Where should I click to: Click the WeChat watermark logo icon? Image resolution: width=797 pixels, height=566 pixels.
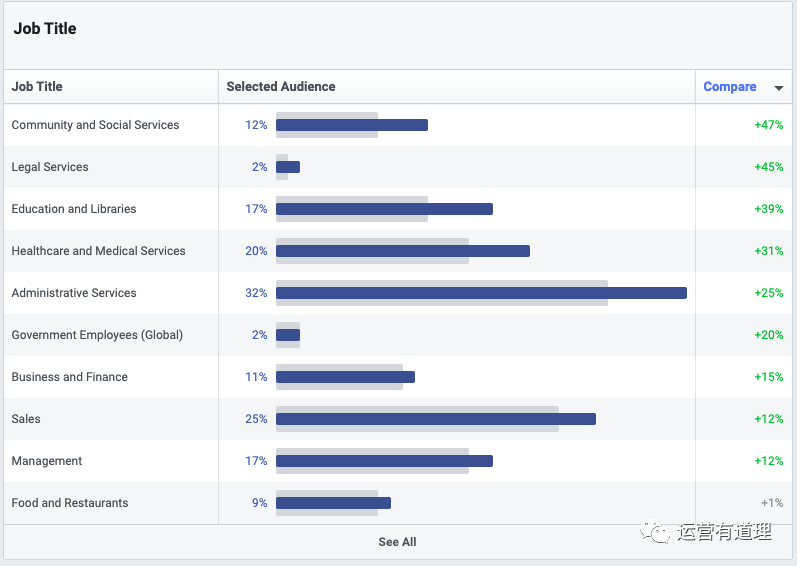[656, 531]
